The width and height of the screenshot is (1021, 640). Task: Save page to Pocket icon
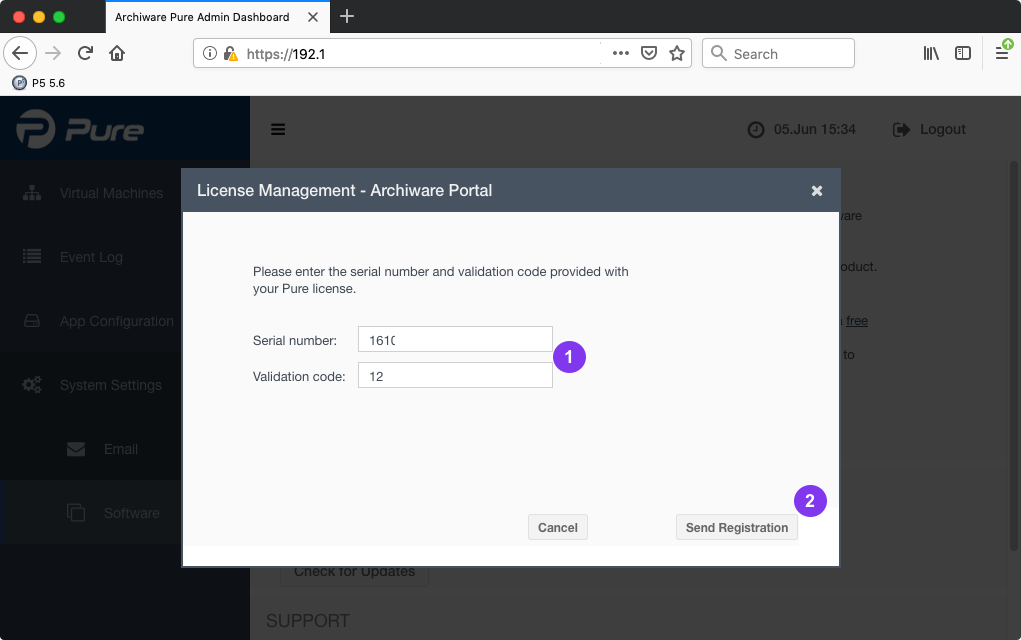pyautogui.click(x=649, y=54)
